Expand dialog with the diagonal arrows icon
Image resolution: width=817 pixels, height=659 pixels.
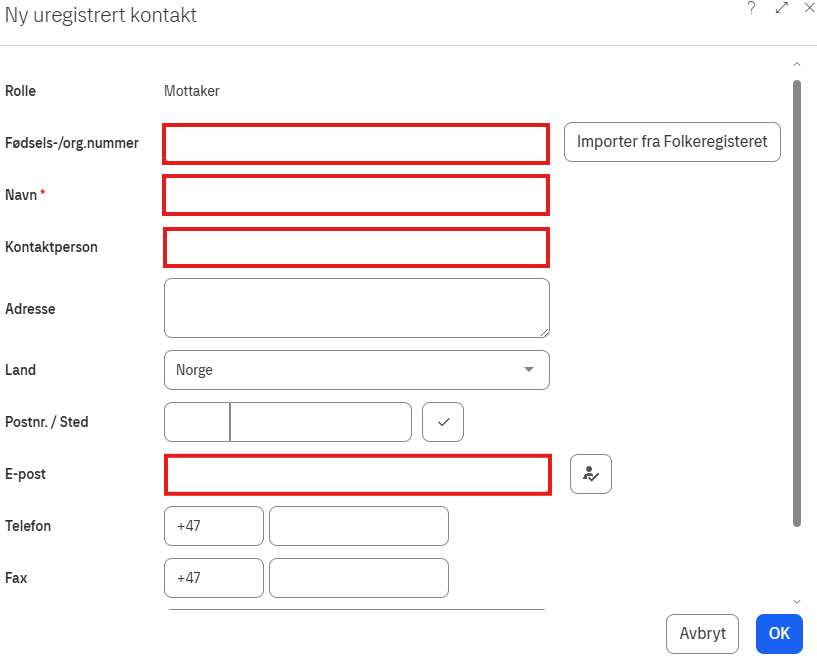[782, 8]
